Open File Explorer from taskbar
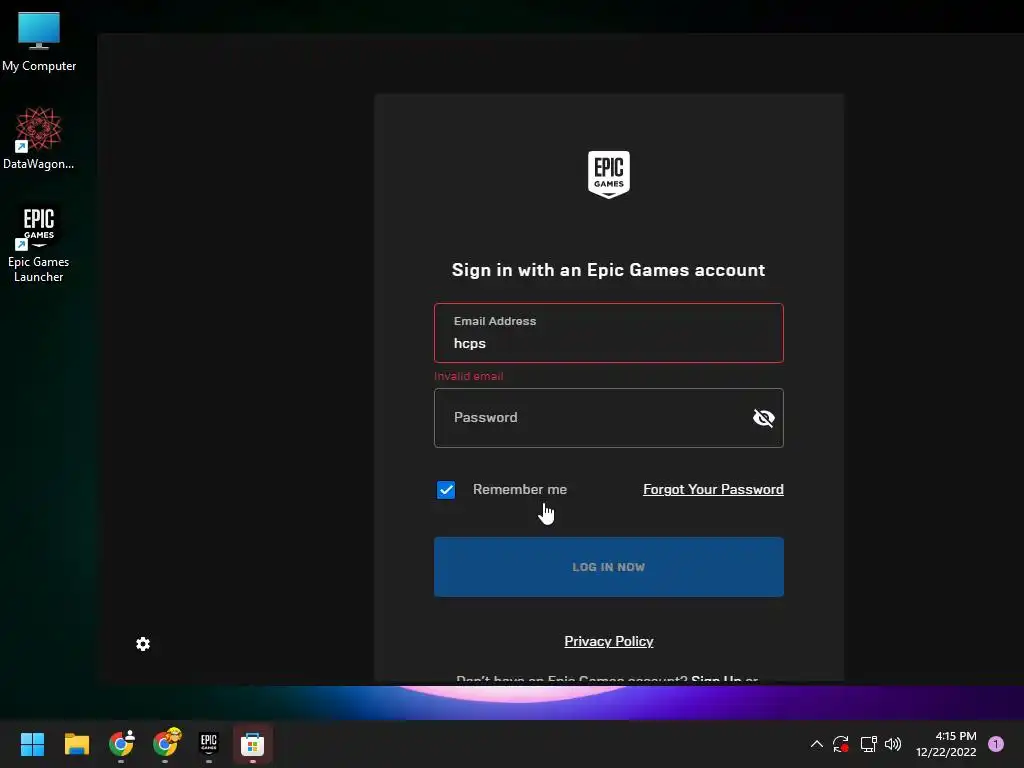The width and height of the screenshot is (1024, 768). [x=76, y=744]
